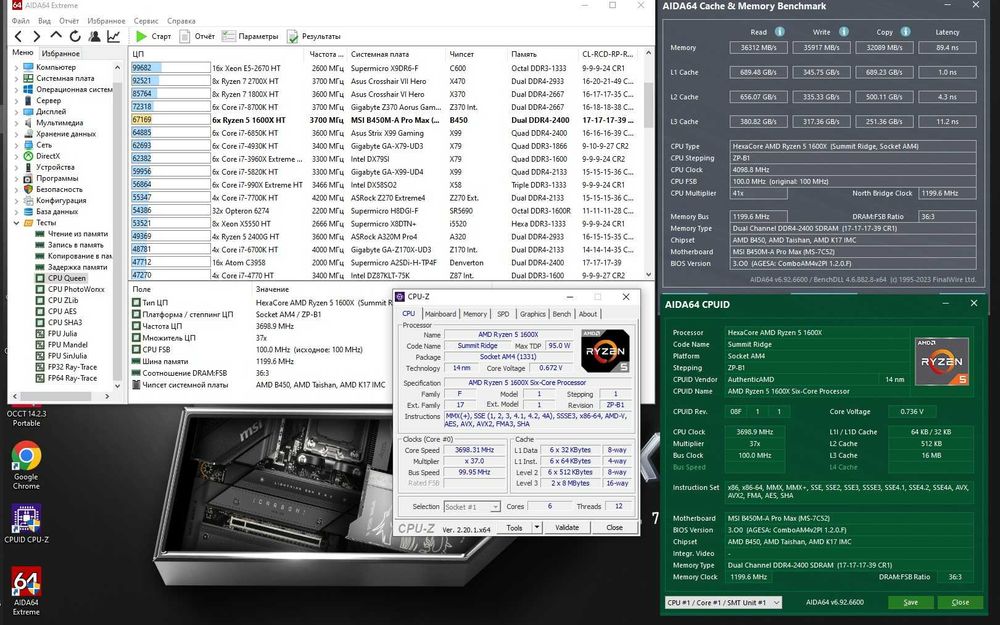Expand the Сеть tree node
This screenshot has width=1000, height=625.
coord(16,145)
